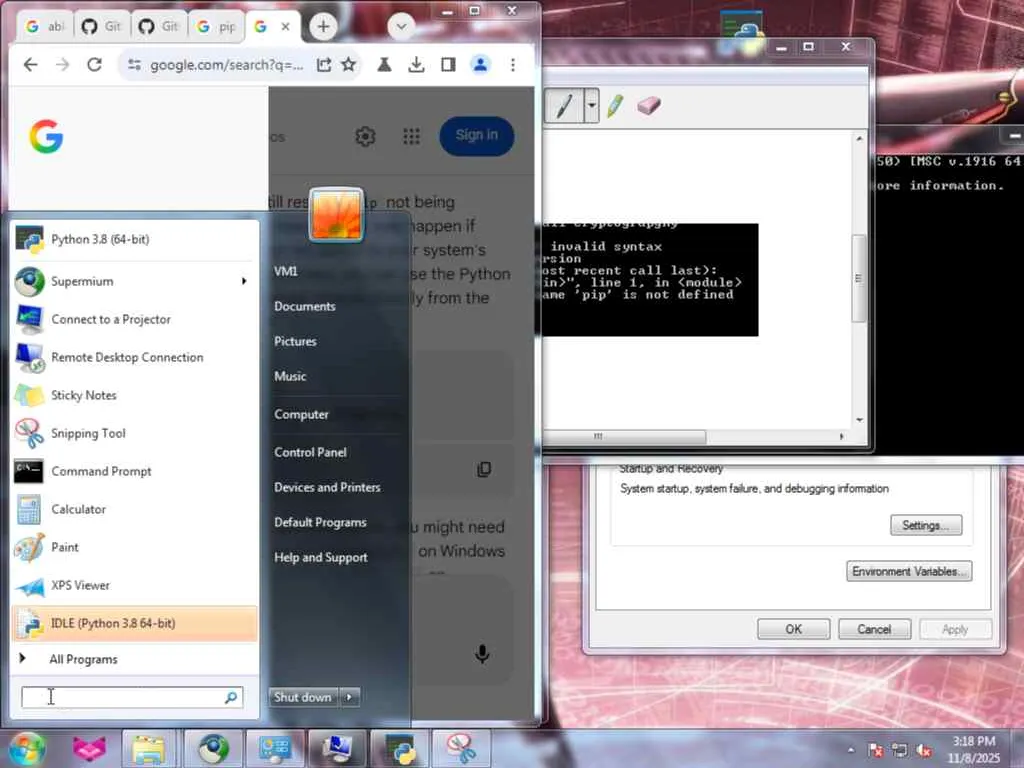Toggle browser side panel

(x=448, y=65)
